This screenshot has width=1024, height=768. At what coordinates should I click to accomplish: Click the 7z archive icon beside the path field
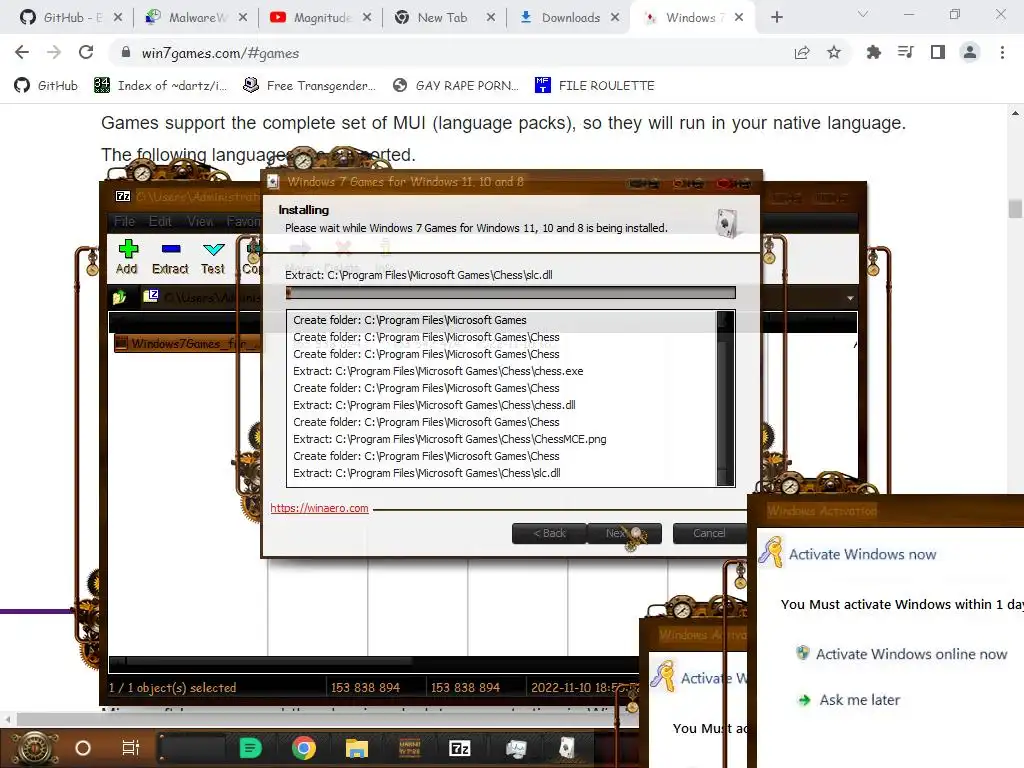click(151, 296)
